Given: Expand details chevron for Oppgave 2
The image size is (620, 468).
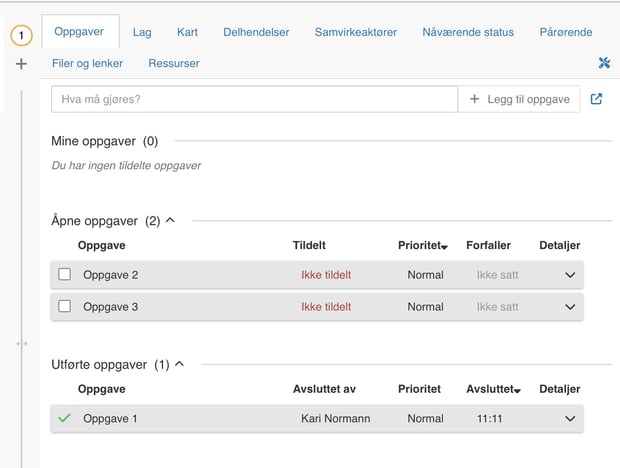Looking at the screenshot, I should (x=570, y=275).
